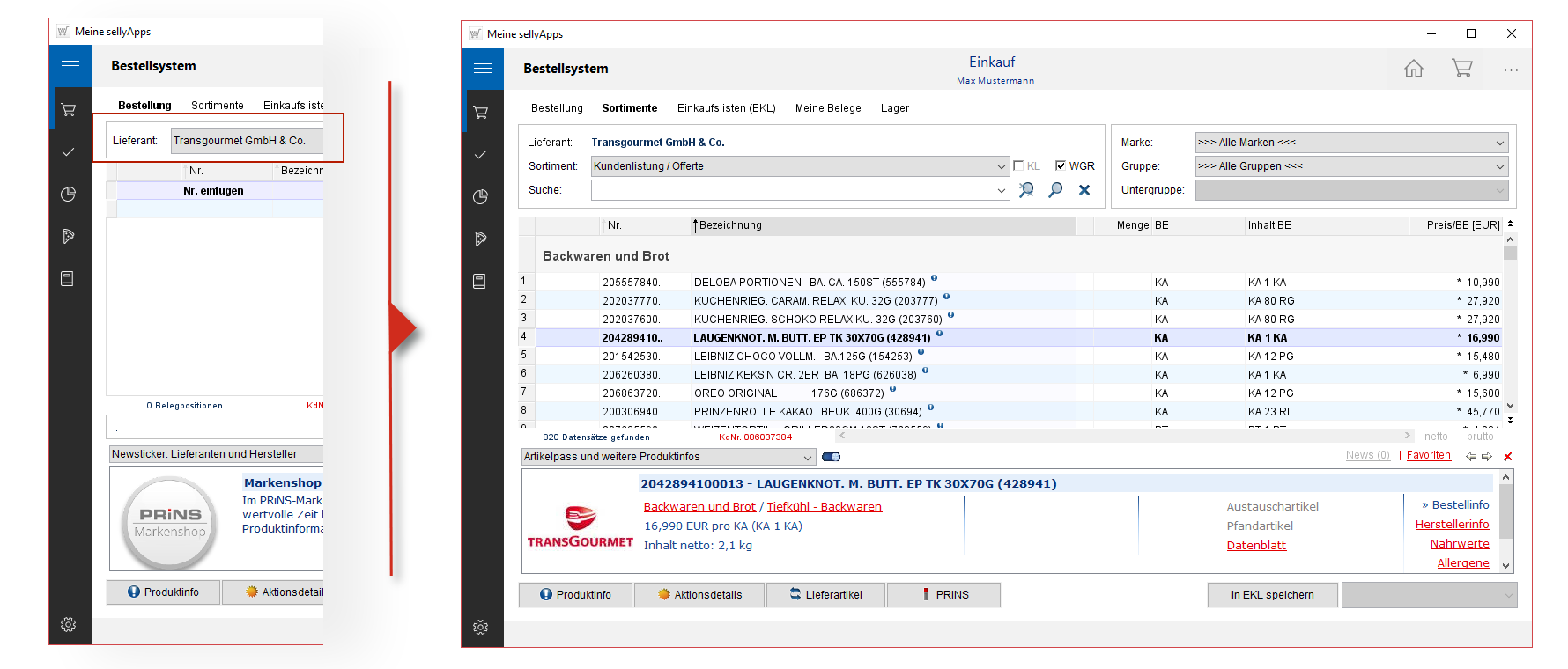This screenshot has height=669, width=1568.
Task: Click the hamburger menu in right window
Action: pos(482,69)
